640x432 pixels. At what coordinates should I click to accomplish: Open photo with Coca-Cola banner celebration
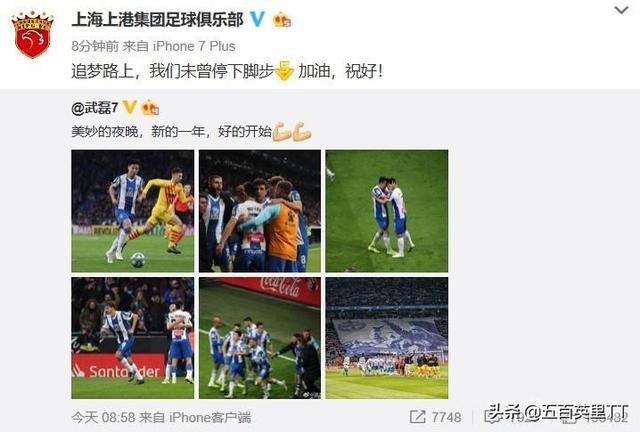260,338
